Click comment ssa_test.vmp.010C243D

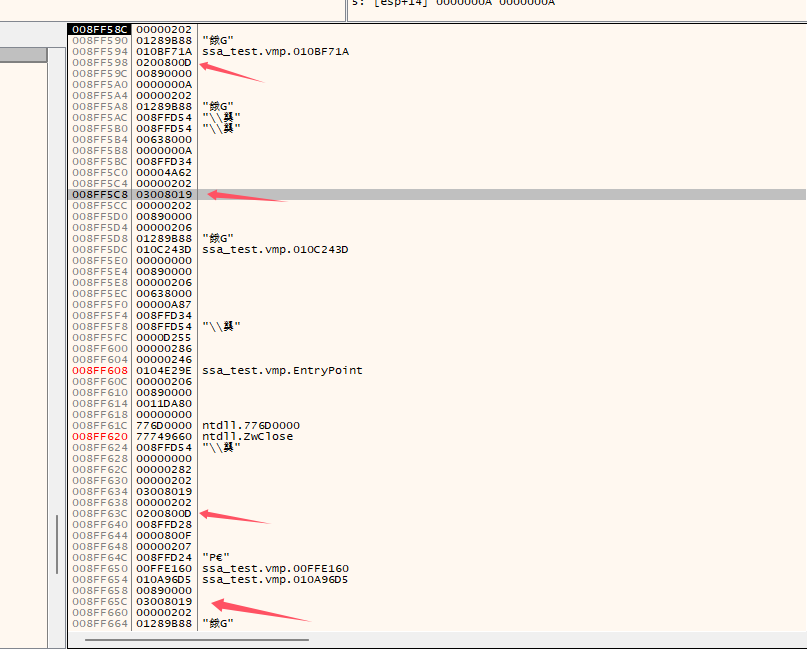pyautogui.click(x=275, y=250)
